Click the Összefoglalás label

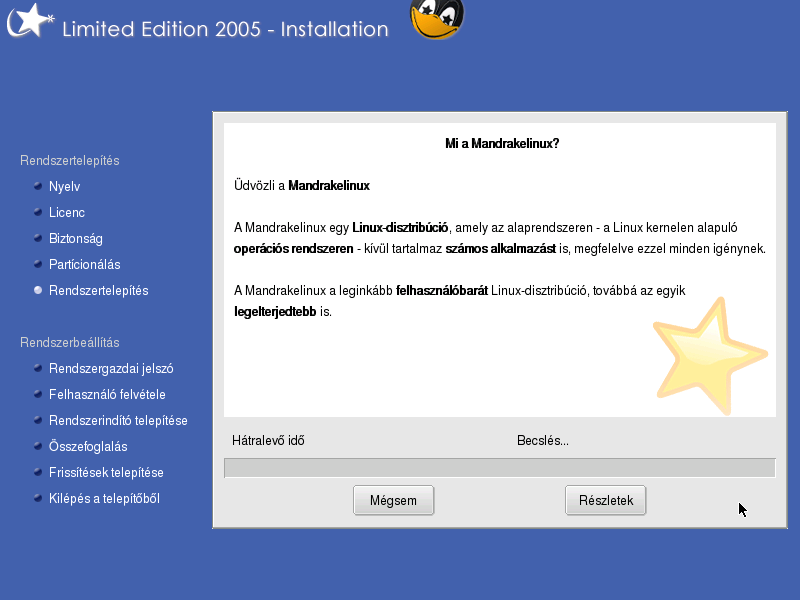tap(88, 447)
